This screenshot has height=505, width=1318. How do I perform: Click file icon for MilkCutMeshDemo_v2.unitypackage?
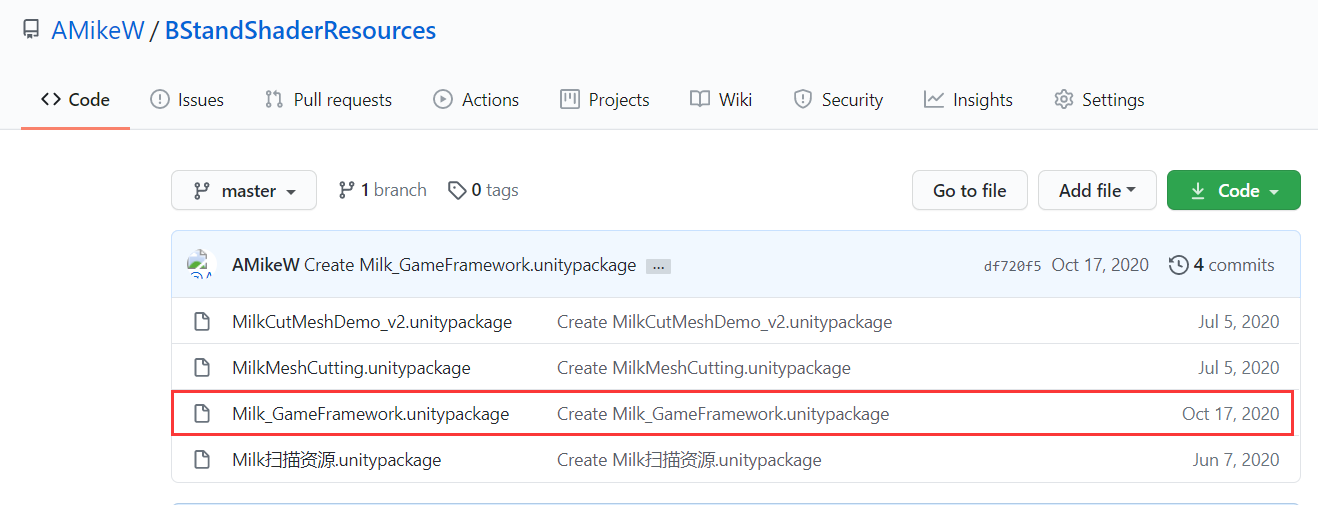202,322
